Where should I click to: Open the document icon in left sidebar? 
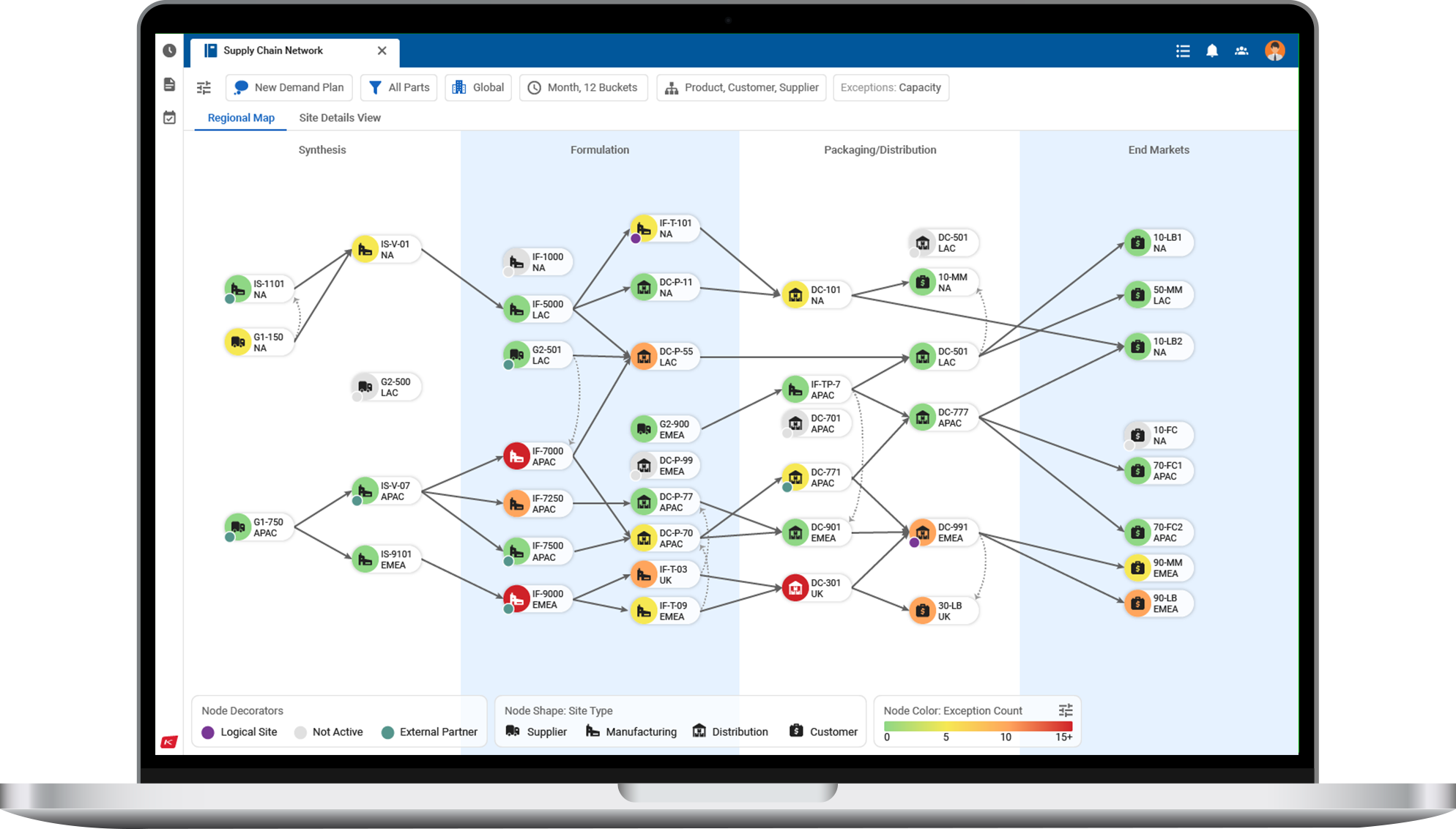click(169, 84)
